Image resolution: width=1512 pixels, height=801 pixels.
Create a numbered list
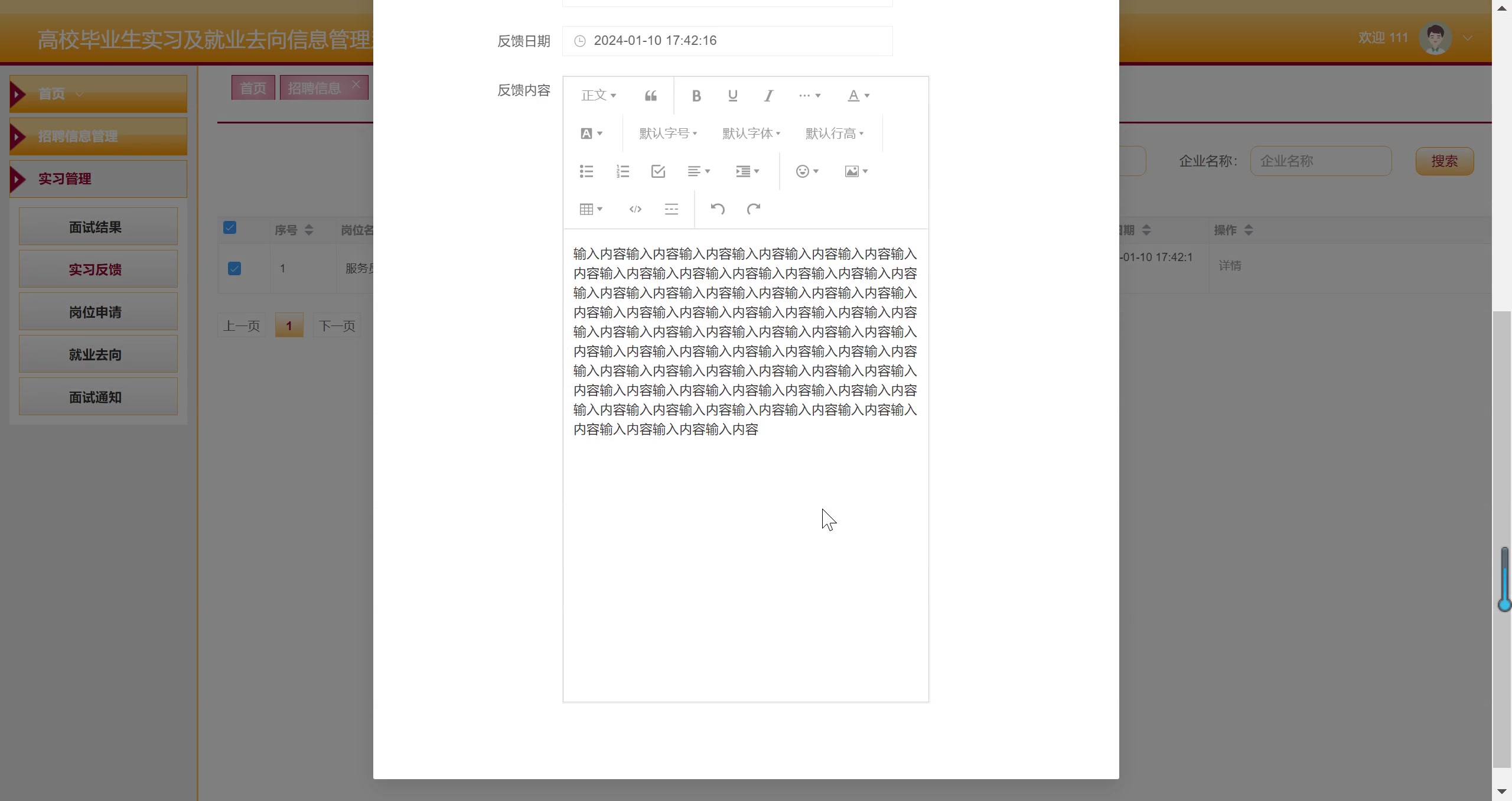click(x=623, y=171)
